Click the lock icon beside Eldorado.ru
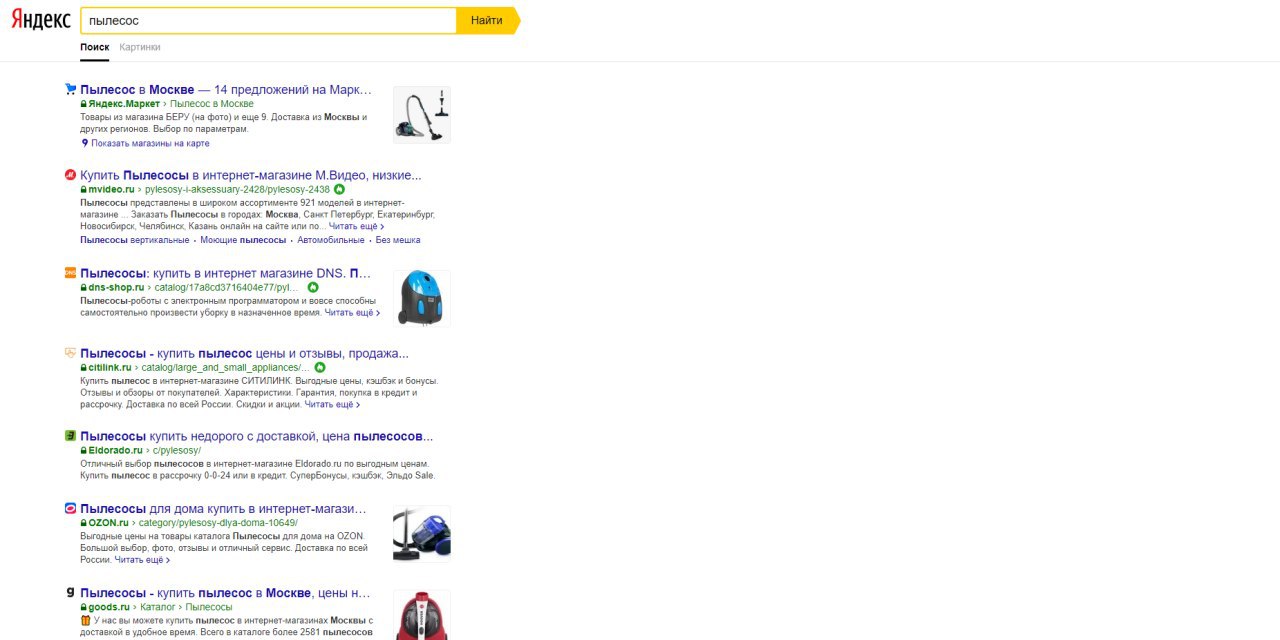Screen dimensions: 1280x640 [x=84, y=450]
